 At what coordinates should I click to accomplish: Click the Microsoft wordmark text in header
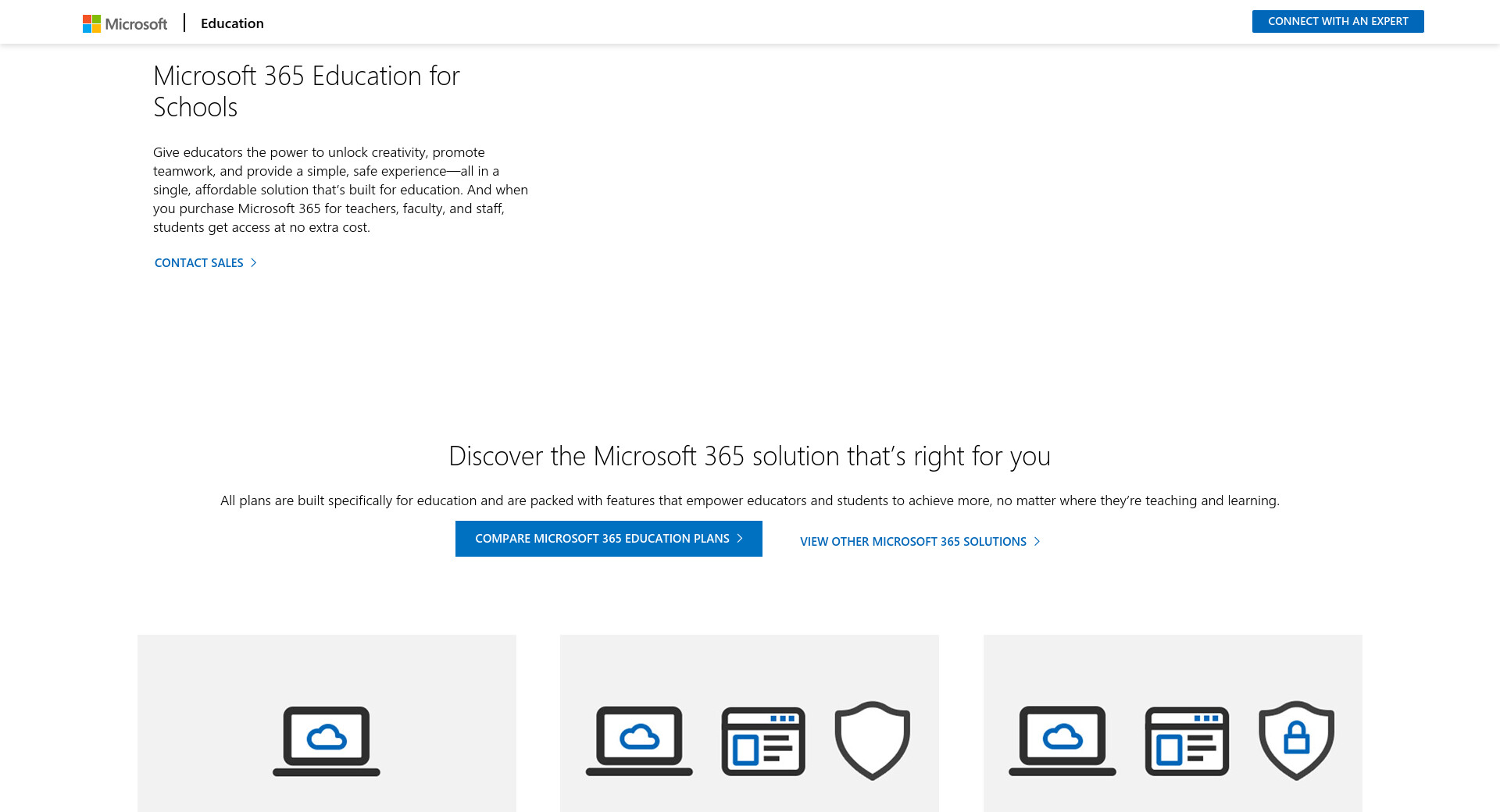(x=136, y=24)
